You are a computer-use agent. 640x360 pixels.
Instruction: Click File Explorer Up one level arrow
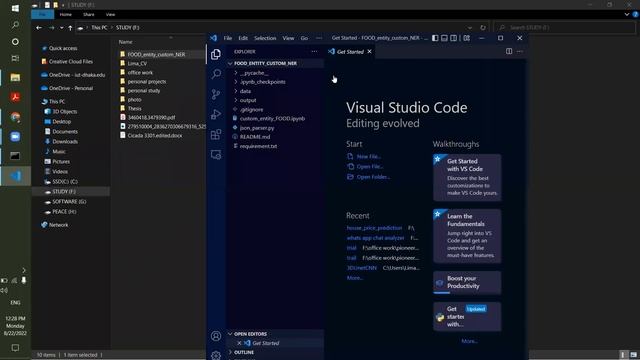pos(70,28)
